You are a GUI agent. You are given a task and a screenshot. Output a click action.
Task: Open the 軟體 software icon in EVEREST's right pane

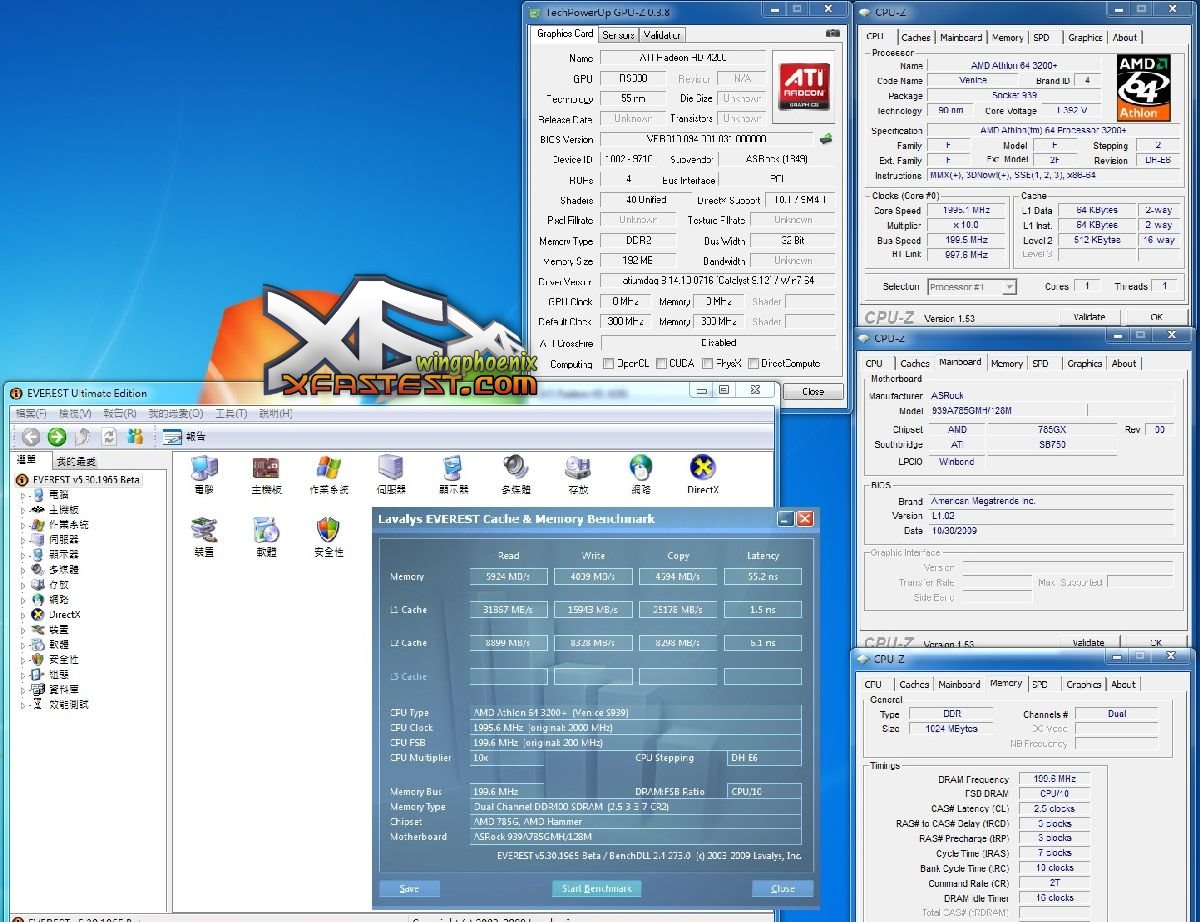266,530
